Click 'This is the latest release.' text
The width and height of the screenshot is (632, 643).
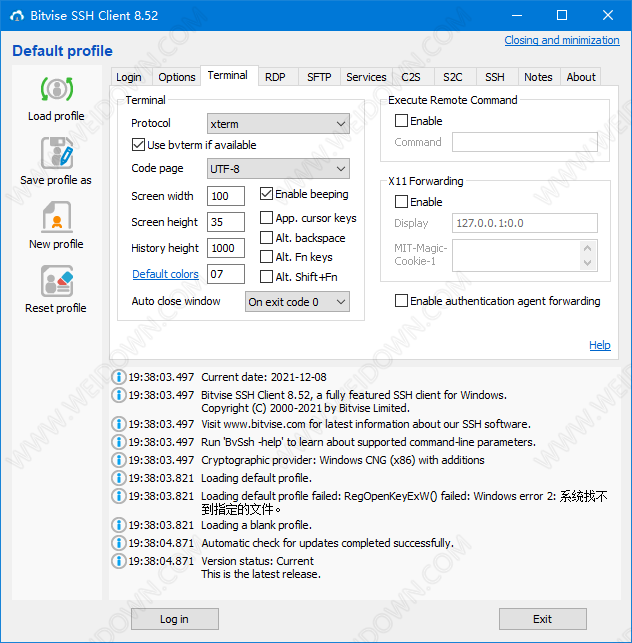(x=261, y=574)
